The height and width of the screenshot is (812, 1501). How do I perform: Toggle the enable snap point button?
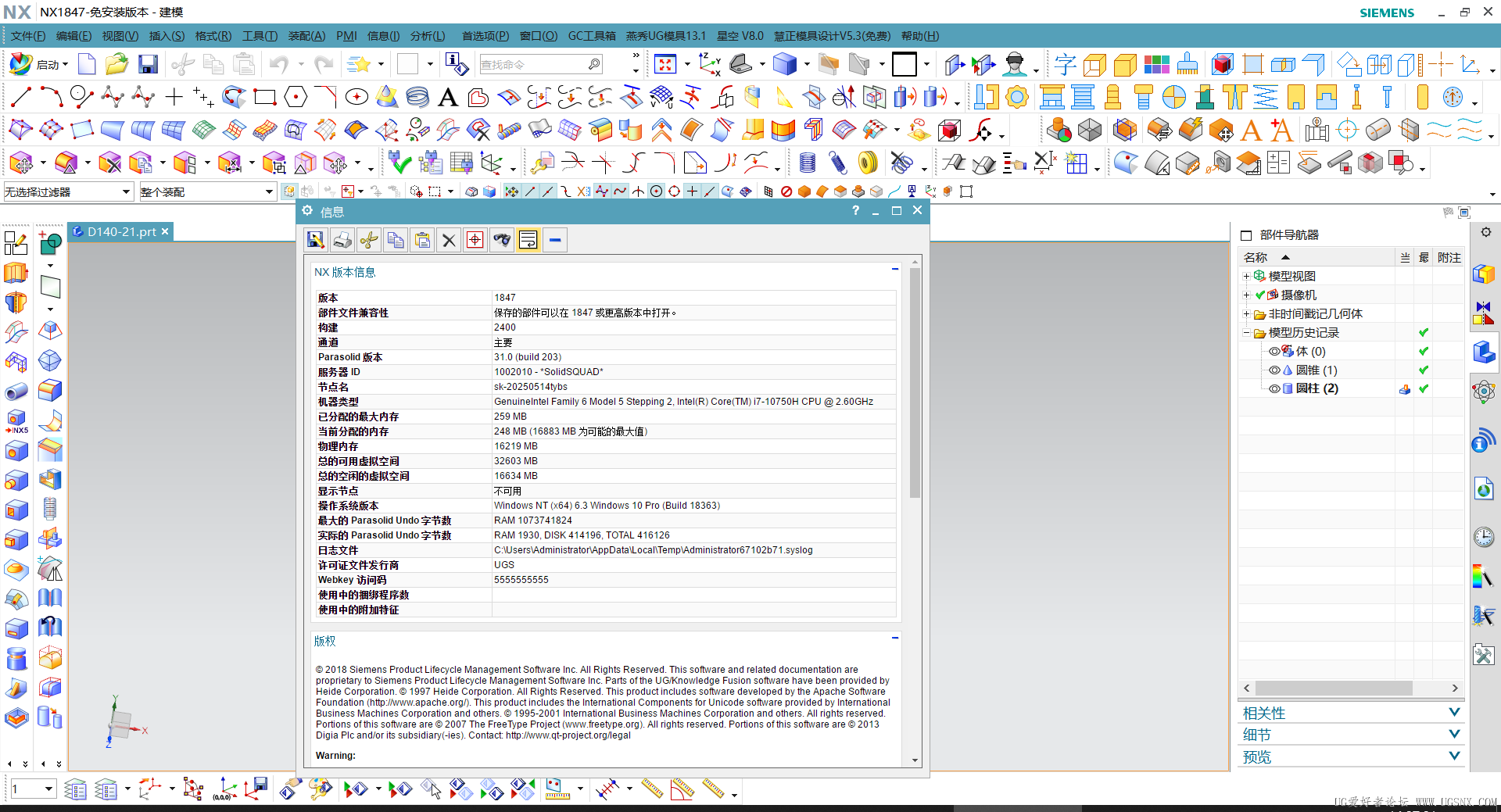pos(511,191)
